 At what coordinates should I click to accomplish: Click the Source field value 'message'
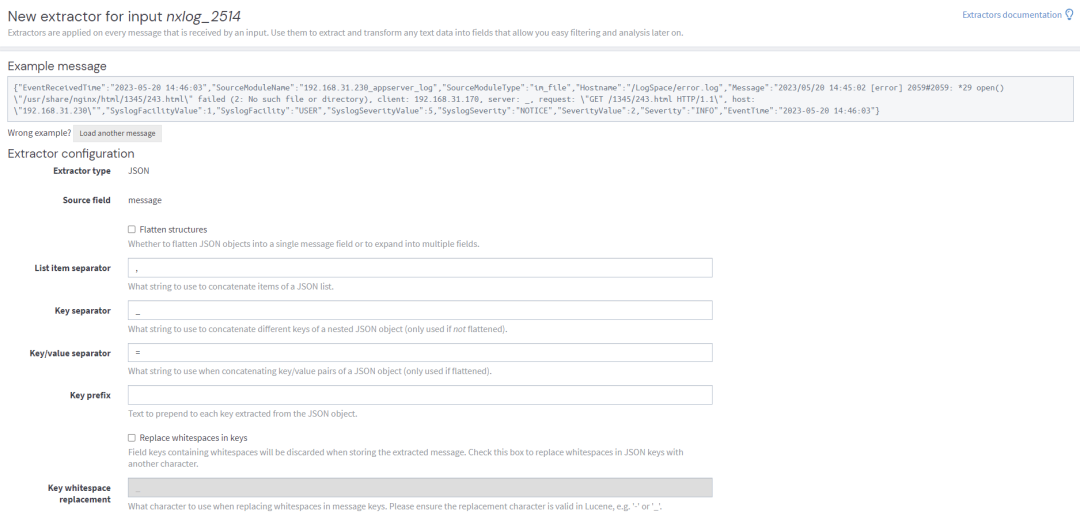click(145, 200)
